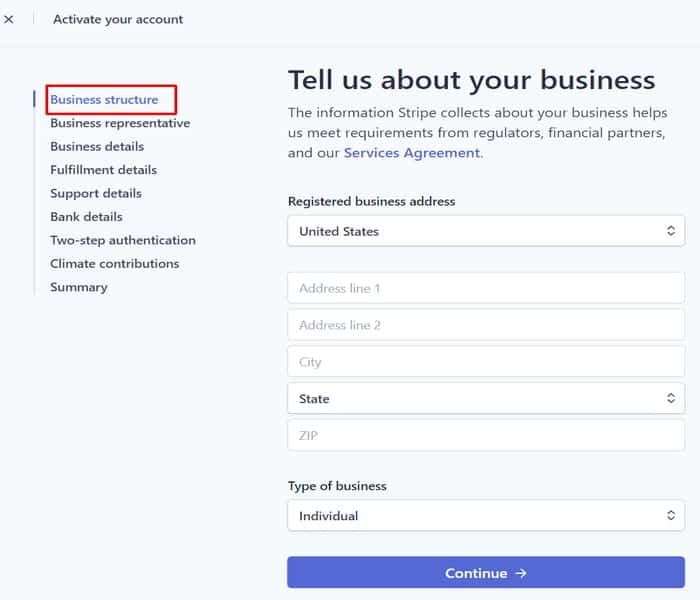Open the Business structure step
The width and height of the screenshot is (700, 600).
tap(104, 100)
